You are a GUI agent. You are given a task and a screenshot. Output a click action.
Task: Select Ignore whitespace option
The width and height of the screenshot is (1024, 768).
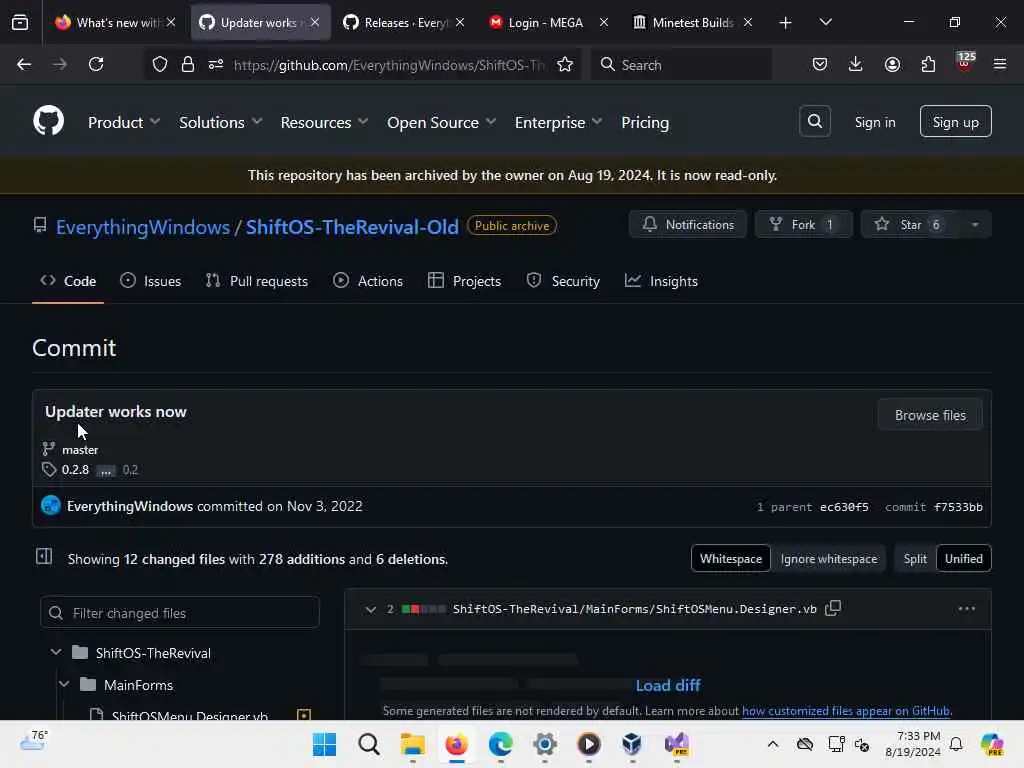tap(829, 558)
